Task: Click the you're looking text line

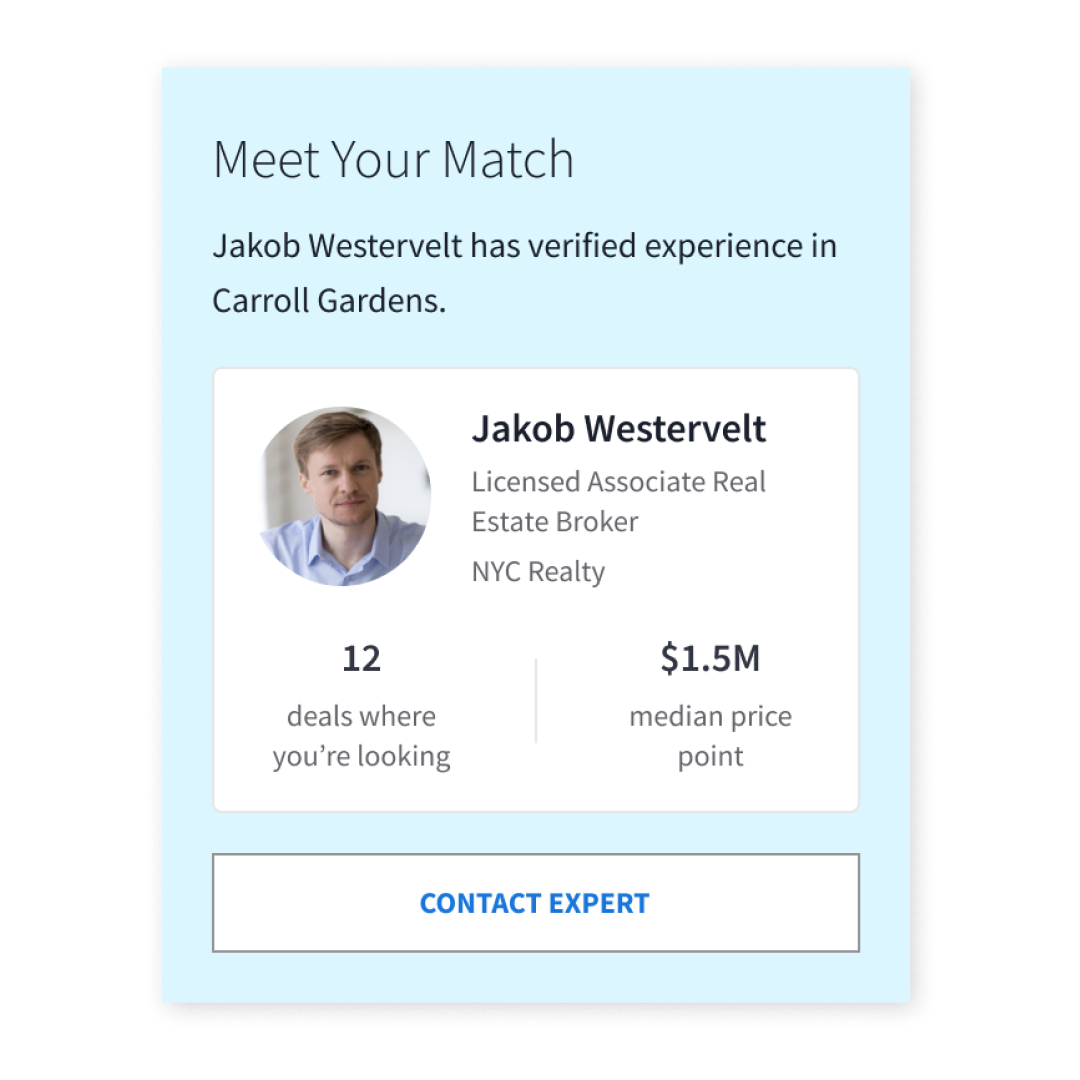Action: (x=362, y=757)
